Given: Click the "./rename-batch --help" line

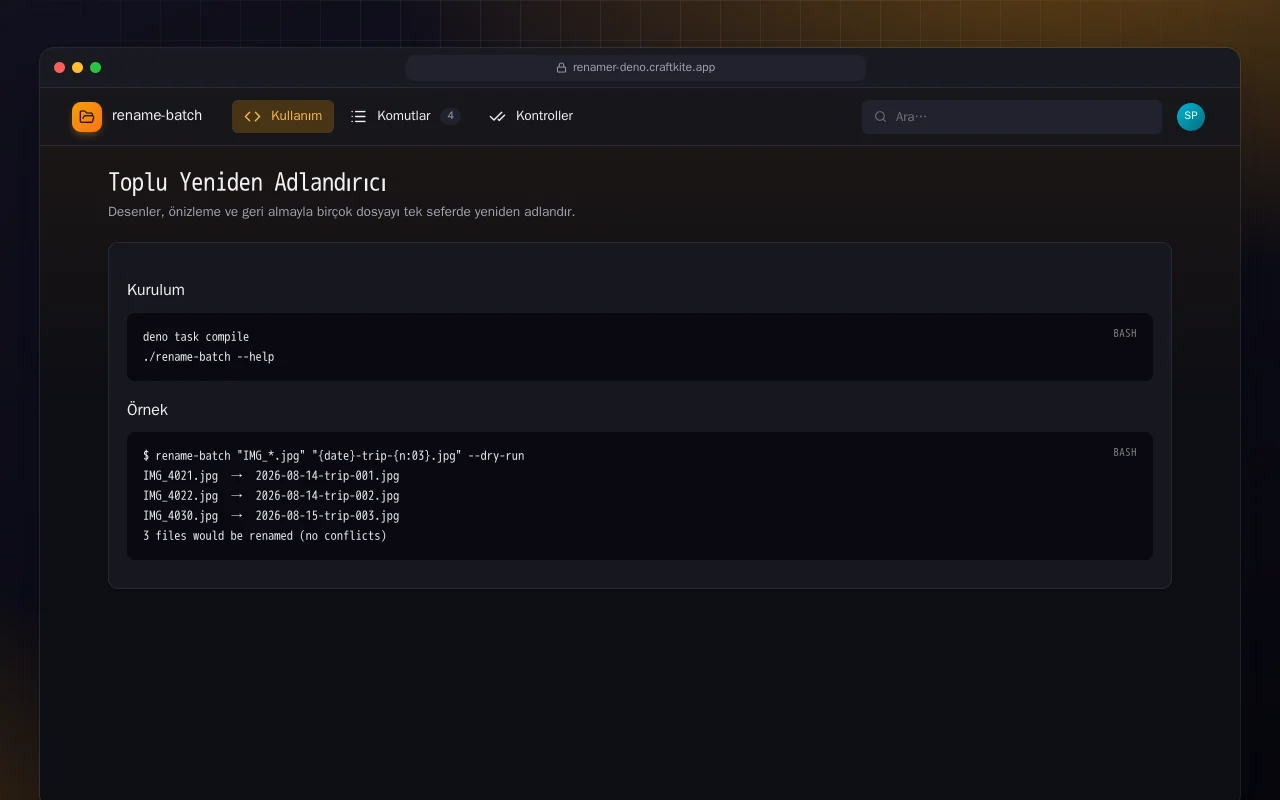Looking at the screenshot, I should [208, 357].
